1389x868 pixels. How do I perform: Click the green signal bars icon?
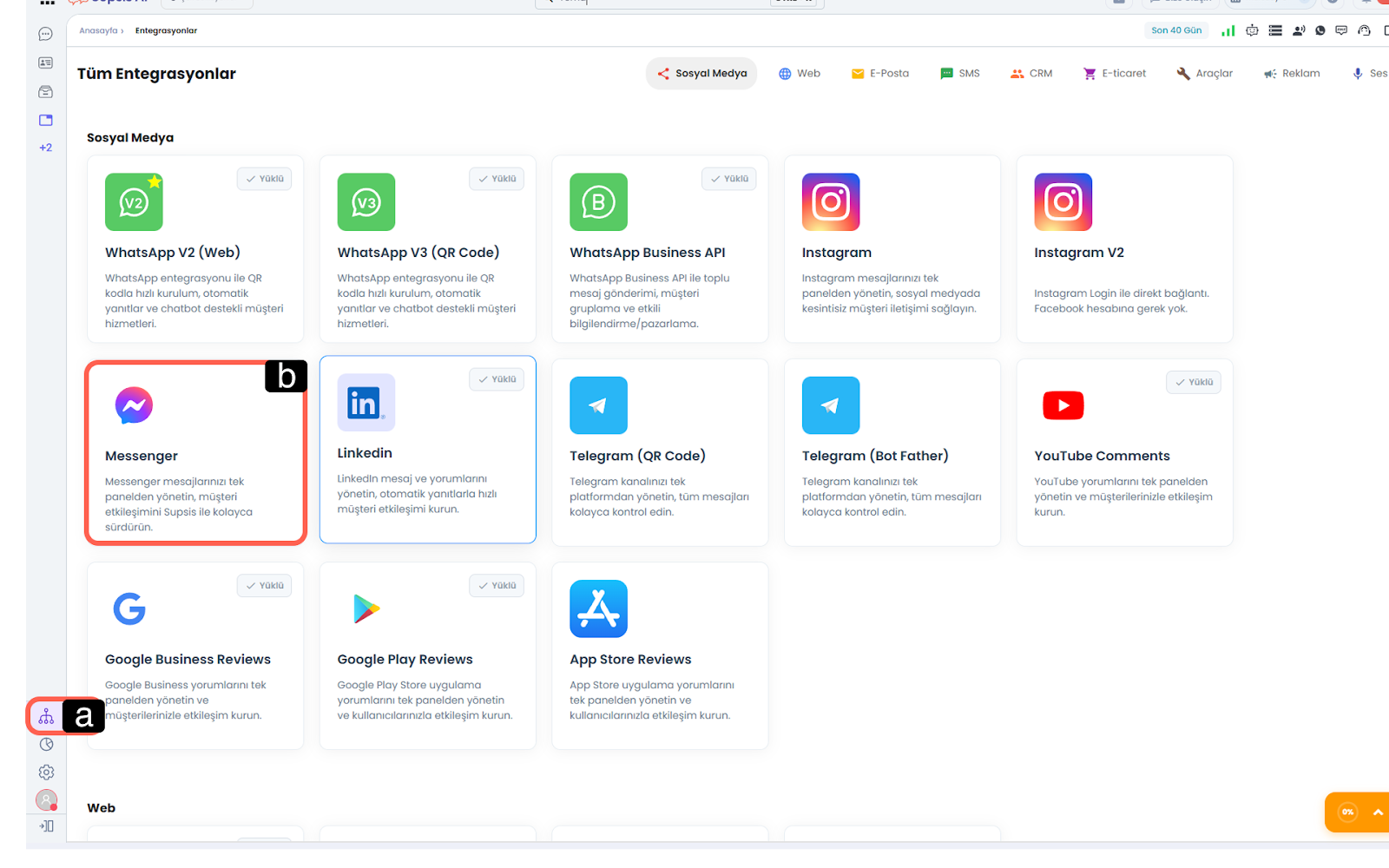click(1228, 30)
